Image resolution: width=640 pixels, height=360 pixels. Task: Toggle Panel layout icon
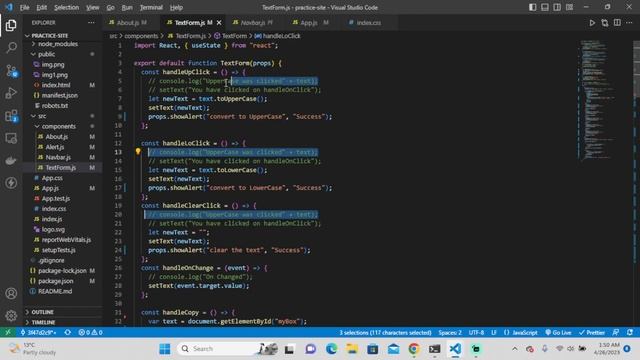[x=544, y=7]
